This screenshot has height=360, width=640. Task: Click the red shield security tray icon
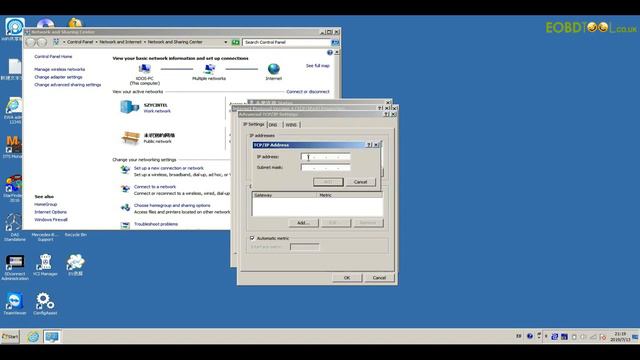tap(603, 337)
